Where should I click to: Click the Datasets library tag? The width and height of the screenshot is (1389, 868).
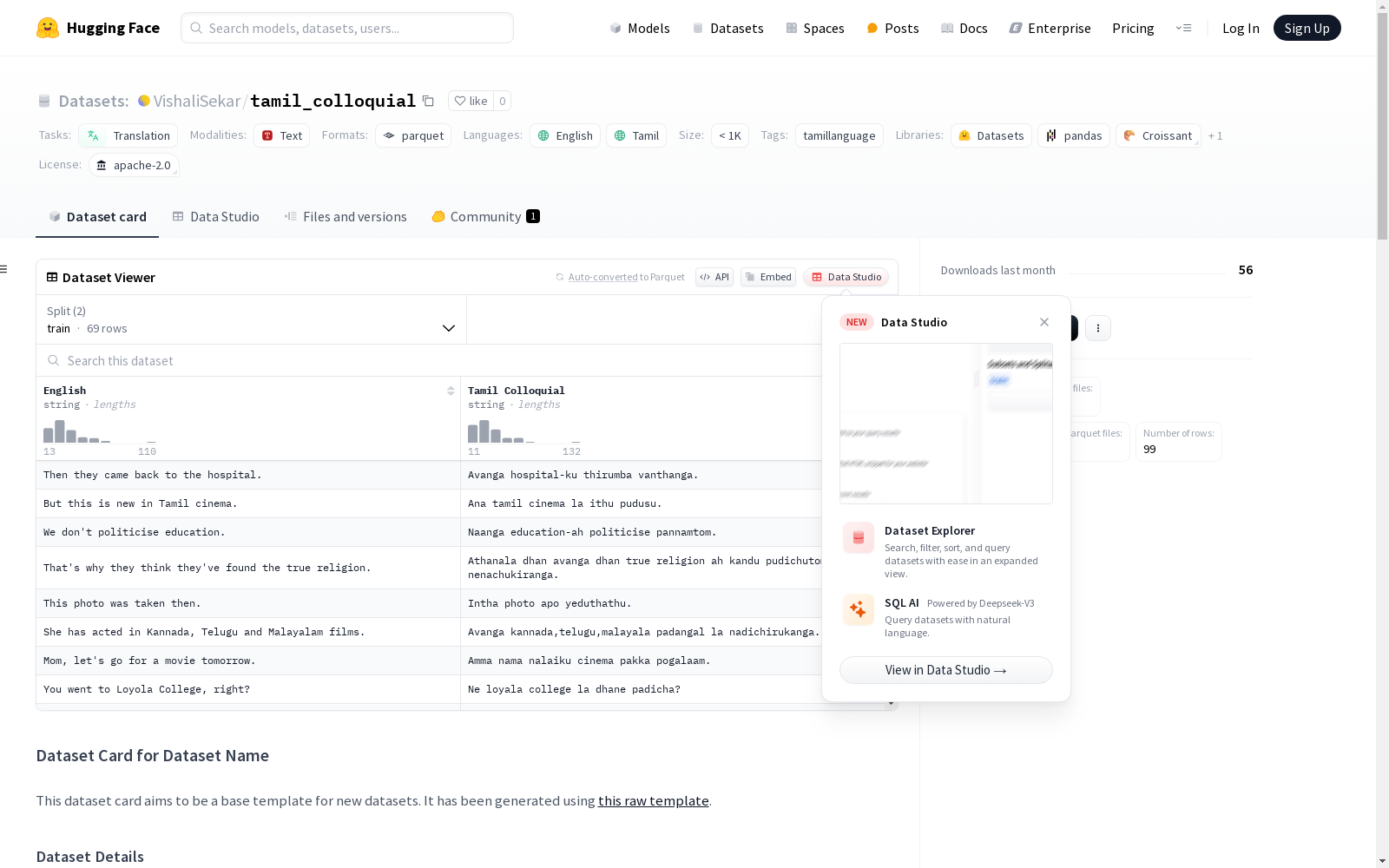coord(991,135)
